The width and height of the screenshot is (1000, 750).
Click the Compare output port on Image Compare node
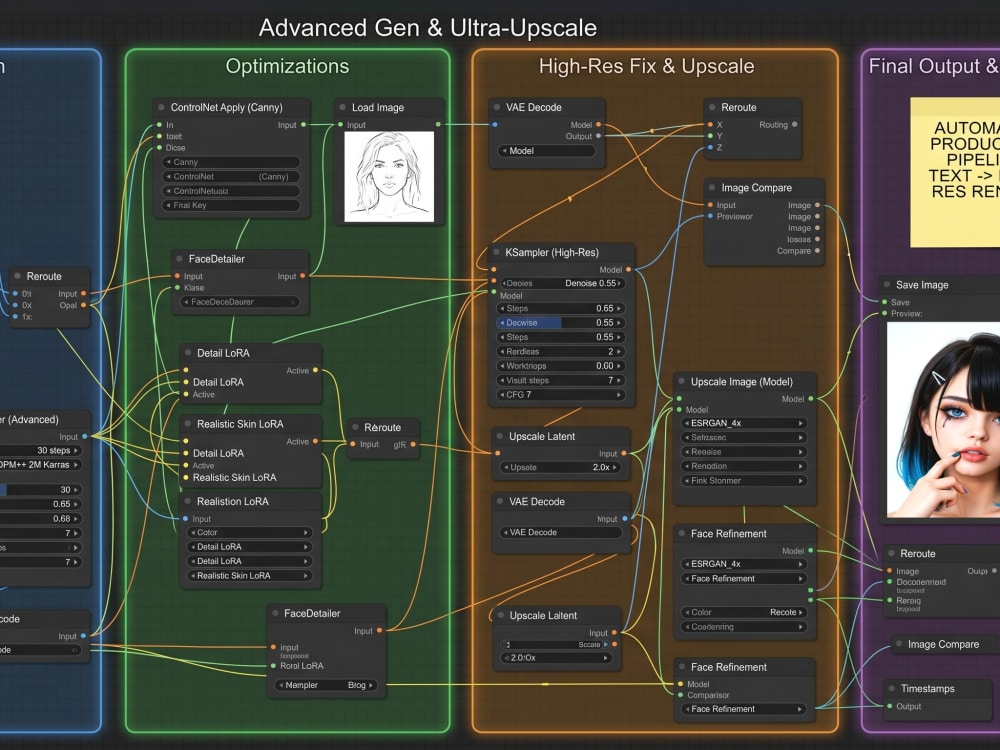tap(818, 251)
